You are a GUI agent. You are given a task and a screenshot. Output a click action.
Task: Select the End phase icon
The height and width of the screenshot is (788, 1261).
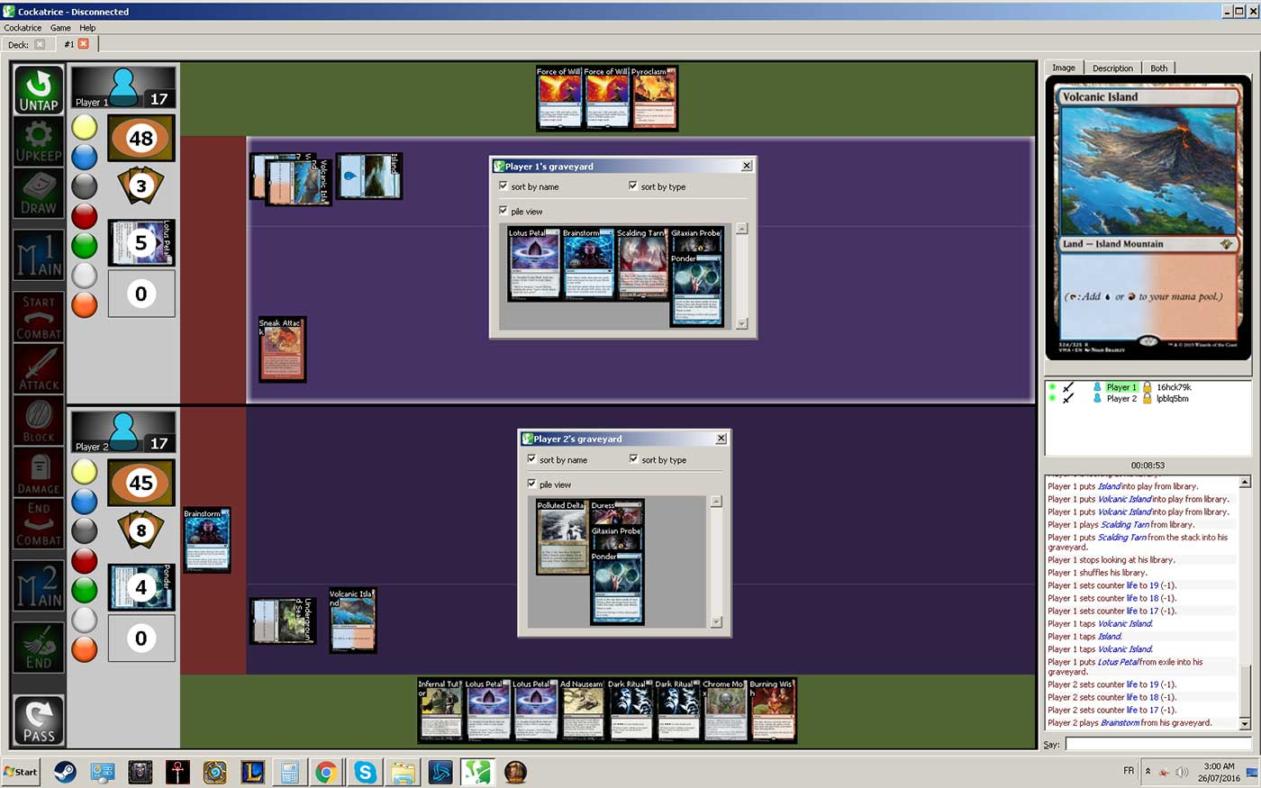pyautogui.click(x=38, y=647)
